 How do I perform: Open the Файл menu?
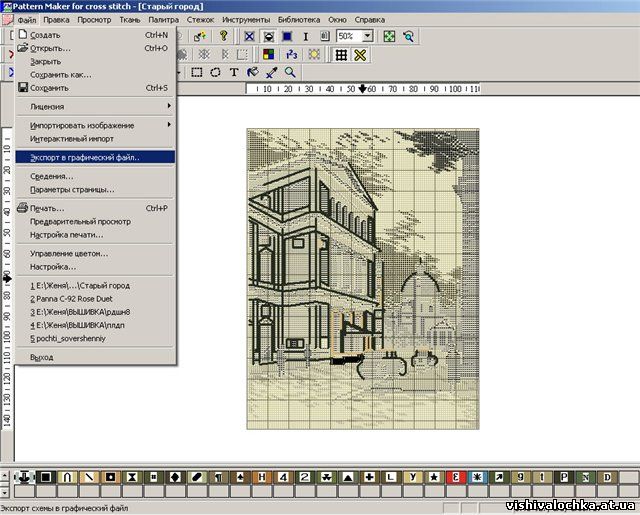pos(27,20)
